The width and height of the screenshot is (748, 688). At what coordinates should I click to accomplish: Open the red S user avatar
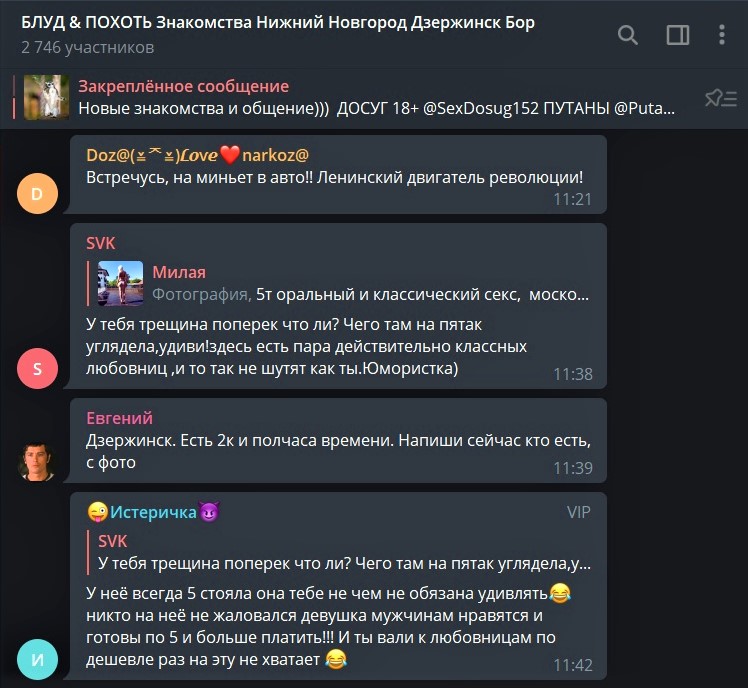37,368
